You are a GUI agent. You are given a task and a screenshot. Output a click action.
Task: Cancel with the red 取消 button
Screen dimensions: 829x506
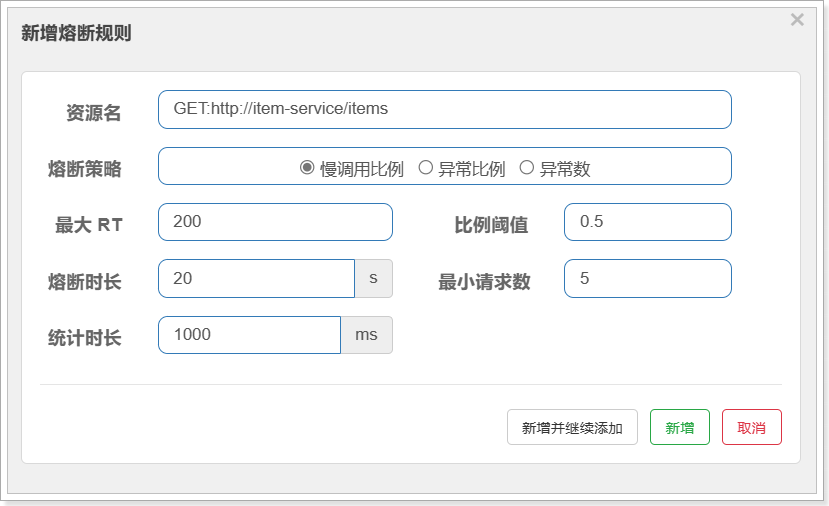(751, 427)
